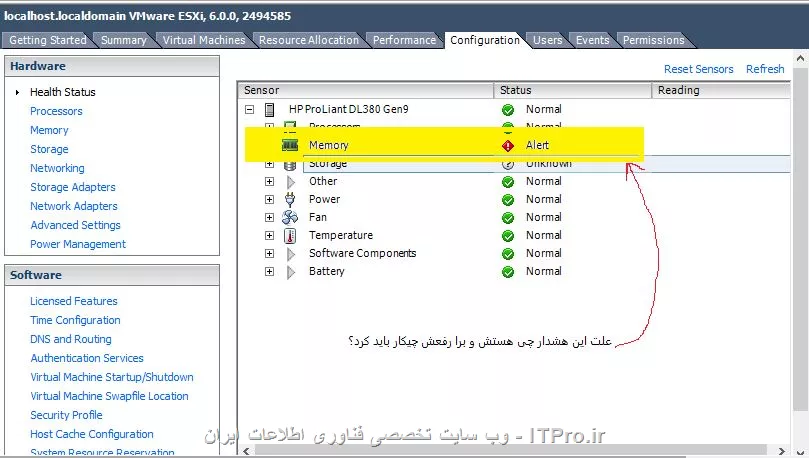Image resolution: width=809 pixels, height=458 pixels.
Task: Select the Software Components row label
Action: [x=362, y=254]
